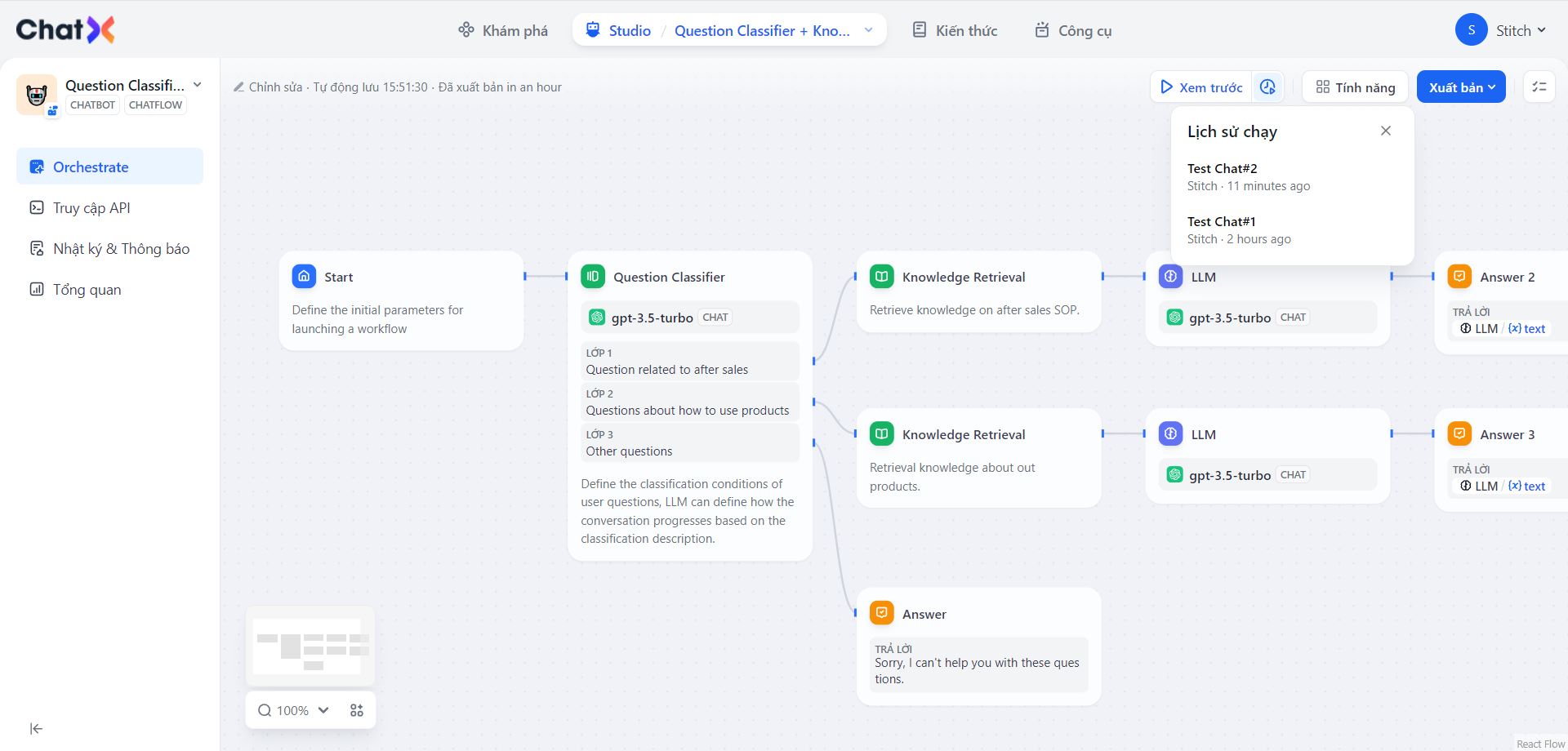Click the orange Answer node icon

point(882,613)
